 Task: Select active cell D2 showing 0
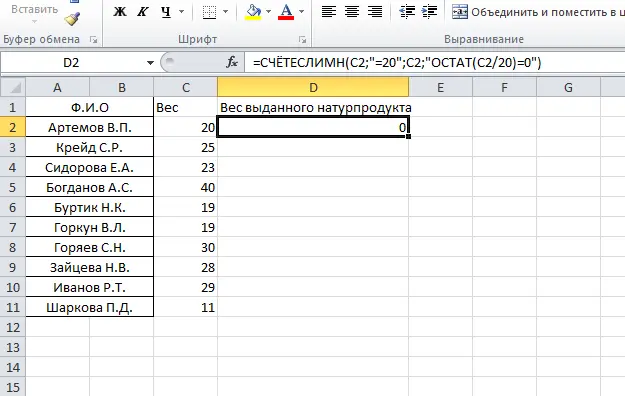coord(313,127)
